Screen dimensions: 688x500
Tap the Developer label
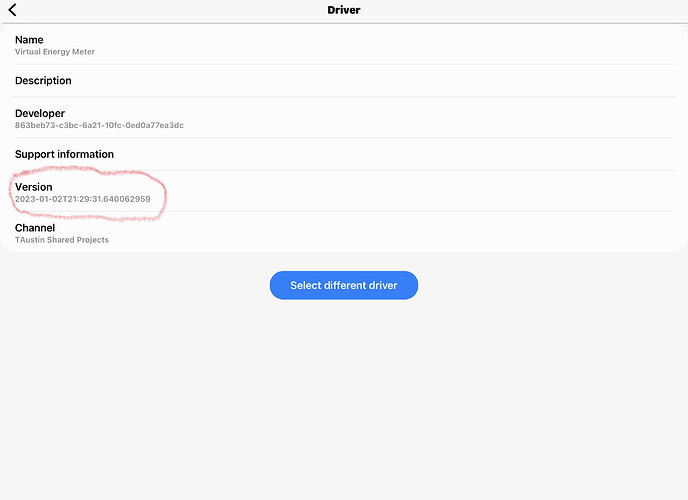point(40,114)
